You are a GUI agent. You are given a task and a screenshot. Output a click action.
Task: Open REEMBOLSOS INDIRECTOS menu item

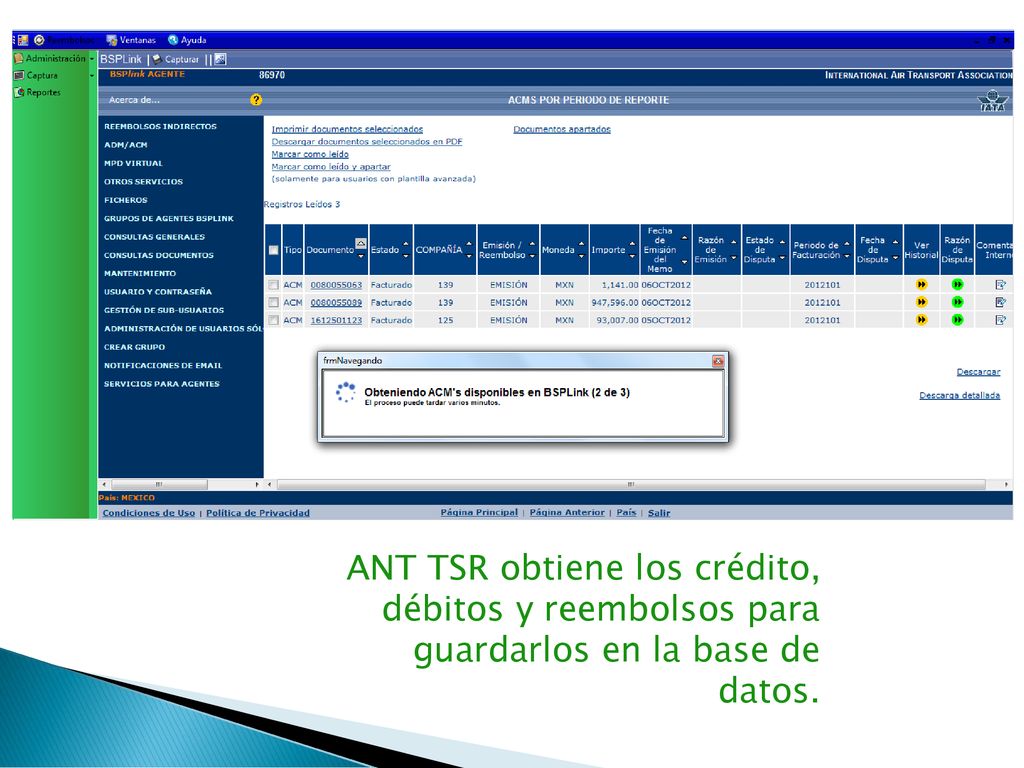pos(160,127)
